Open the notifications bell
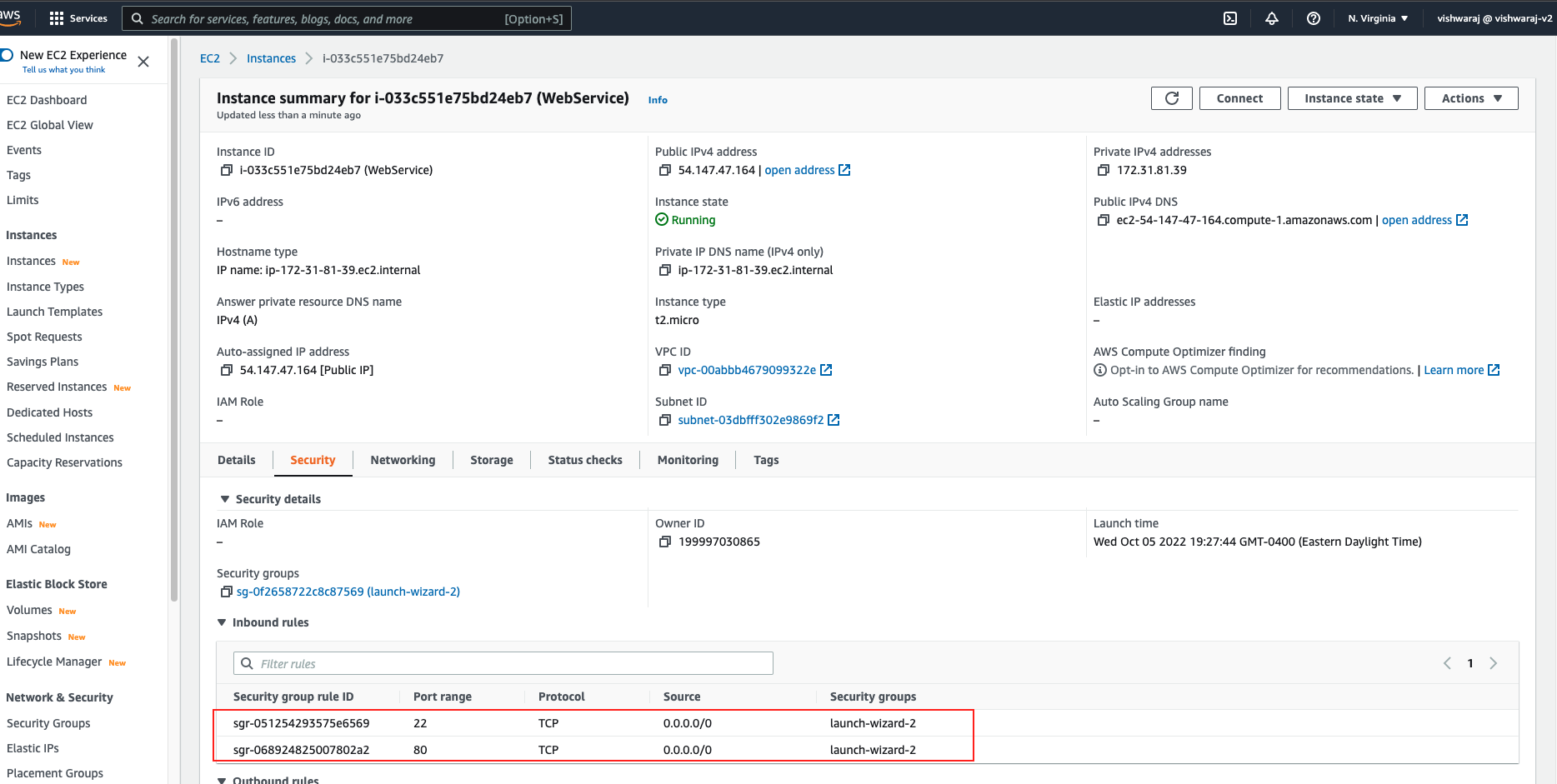This screenshot has width=1557, height=784. point(1271,18)
